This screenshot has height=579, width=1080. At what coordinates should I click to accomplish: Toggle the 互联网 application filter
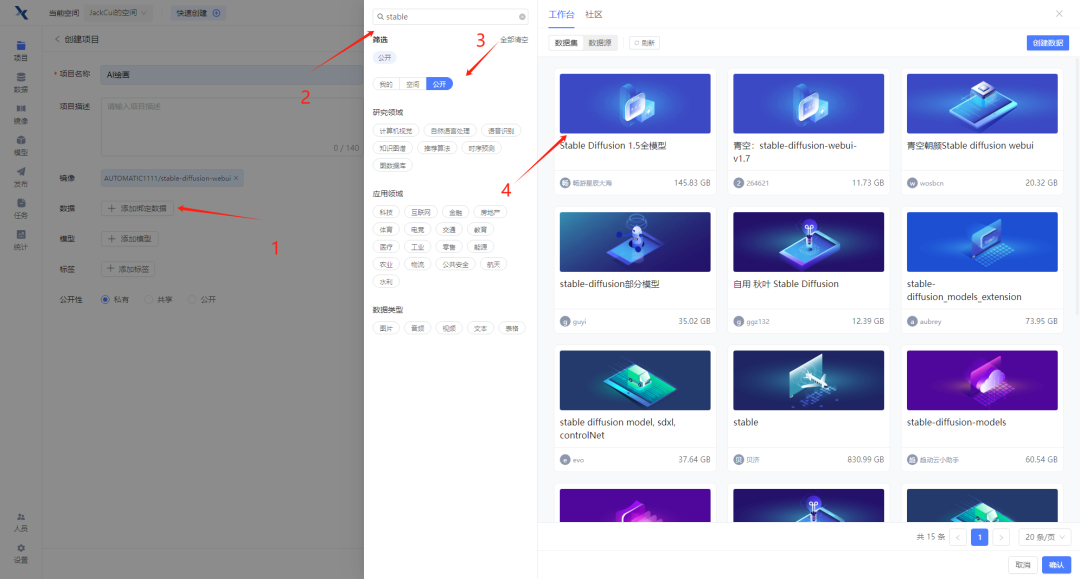(x=420, y=213)
